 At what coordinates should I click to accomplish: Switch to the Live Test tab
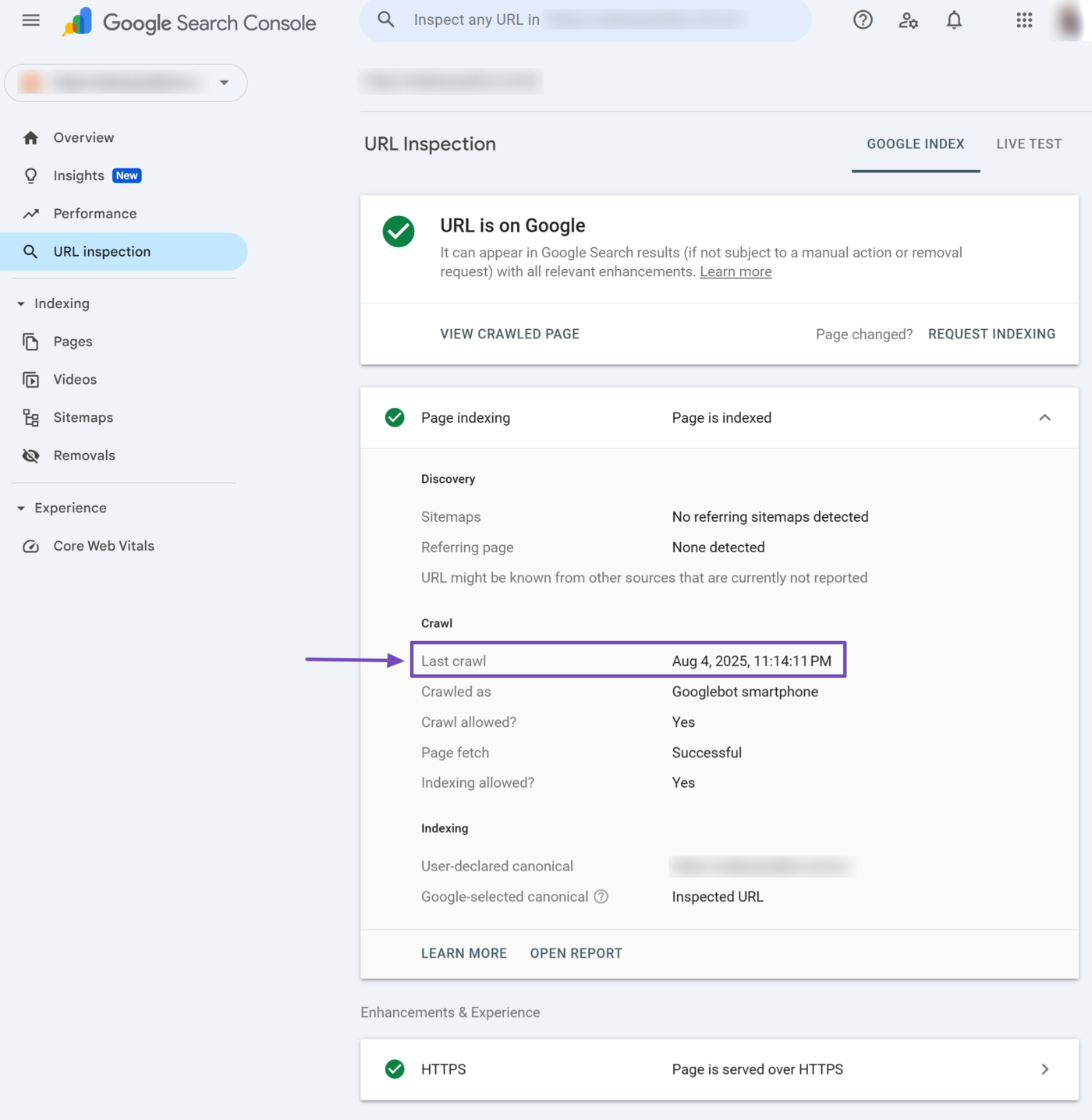pos(1029,144)
